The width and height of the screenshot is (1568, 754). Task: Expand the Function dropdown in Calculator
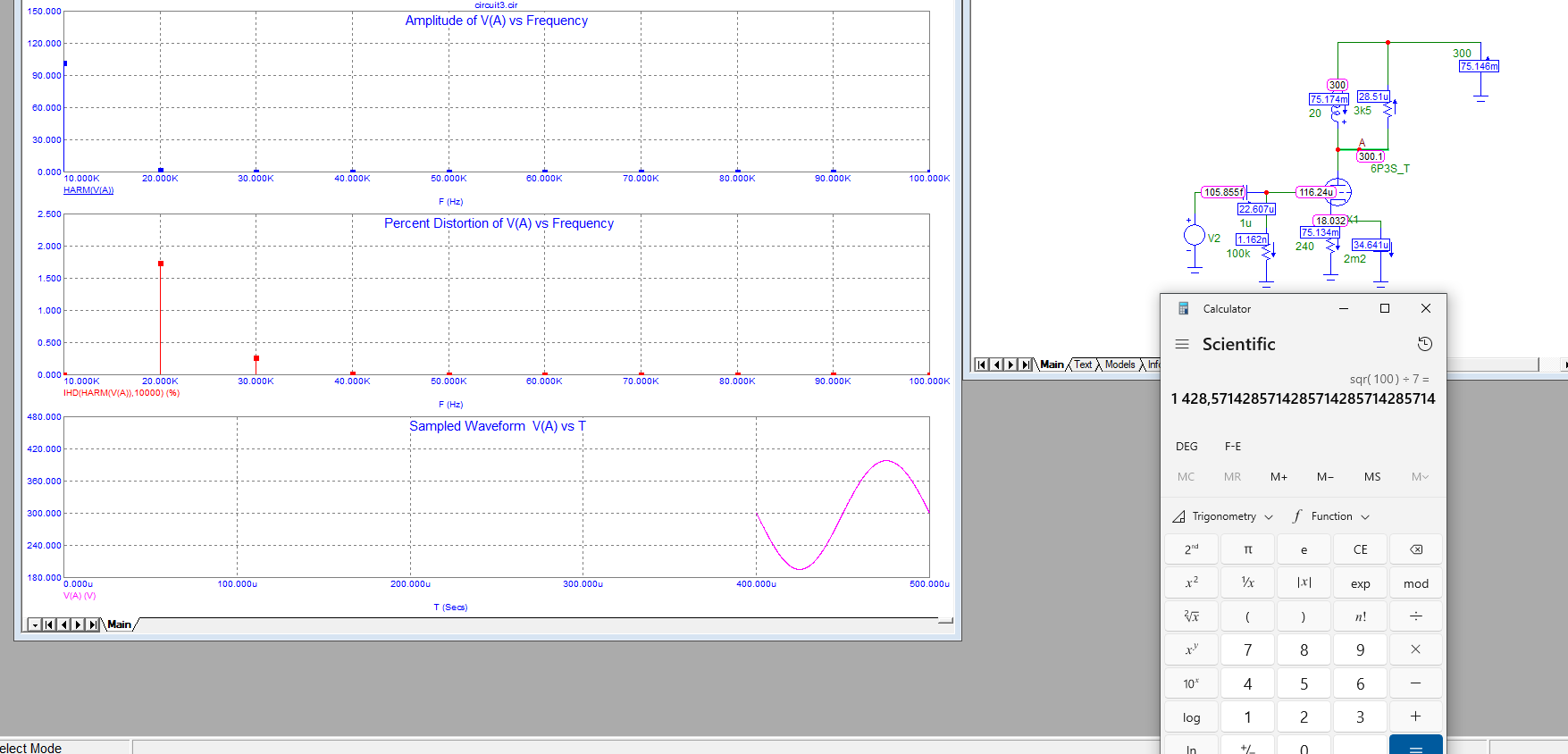coord(1331,516)
